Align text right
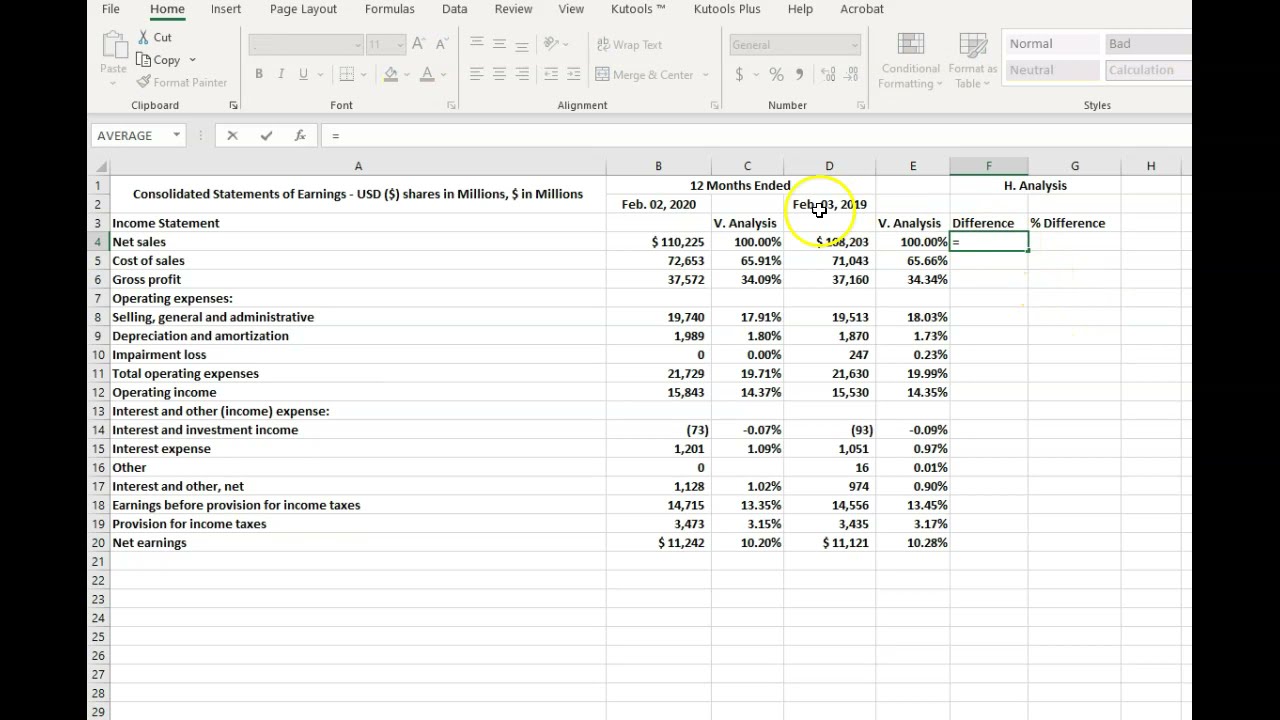 coord(521,74)
